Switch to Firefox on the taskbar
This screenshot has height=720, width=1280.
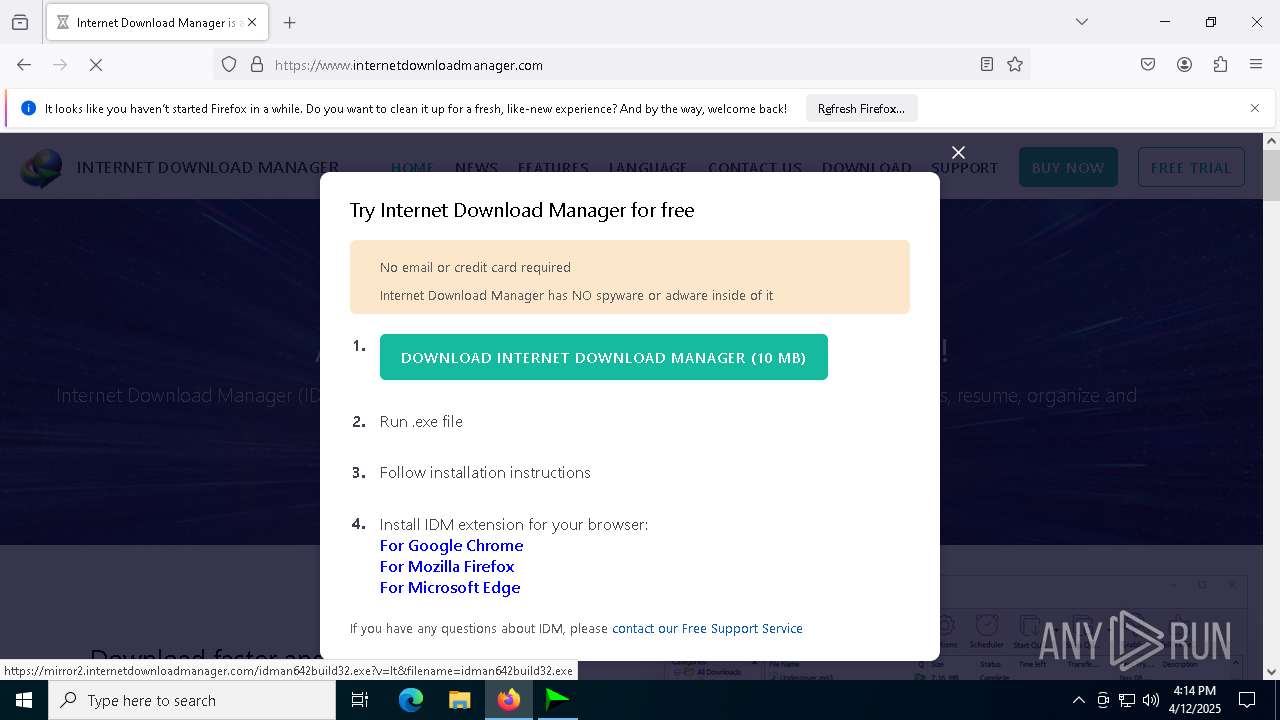[x=509, y=700]
